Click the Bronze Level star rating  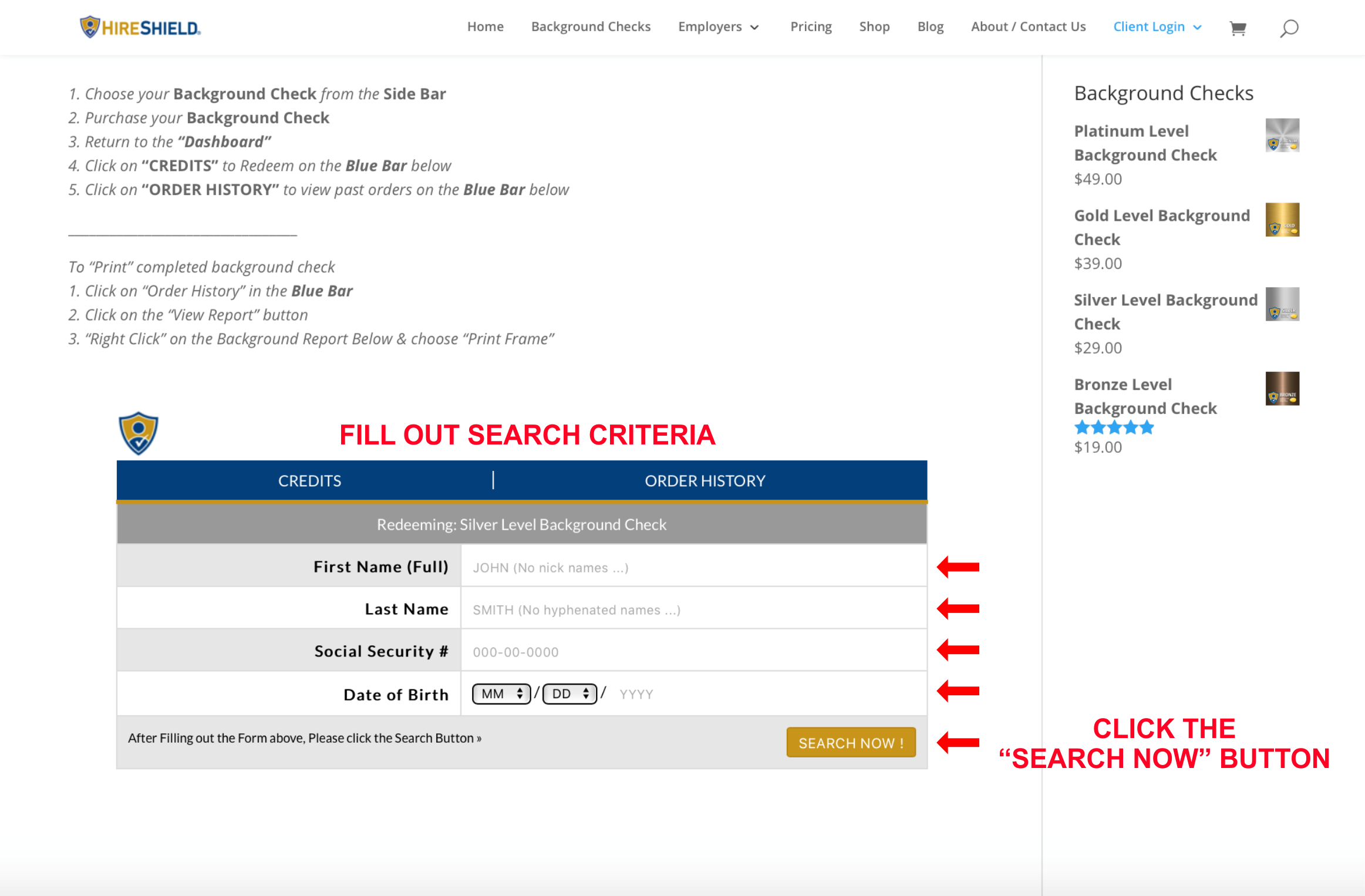click(x=1114, y=427)
